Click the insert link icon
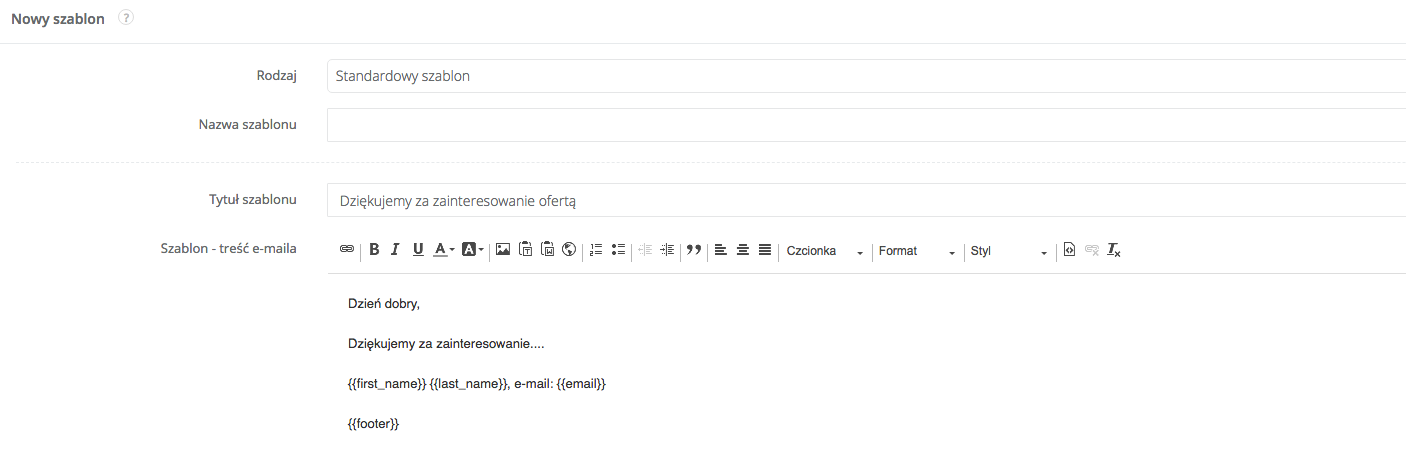Screen dimensions: 1406x465 pyautogui.click(x=347, y=250)
